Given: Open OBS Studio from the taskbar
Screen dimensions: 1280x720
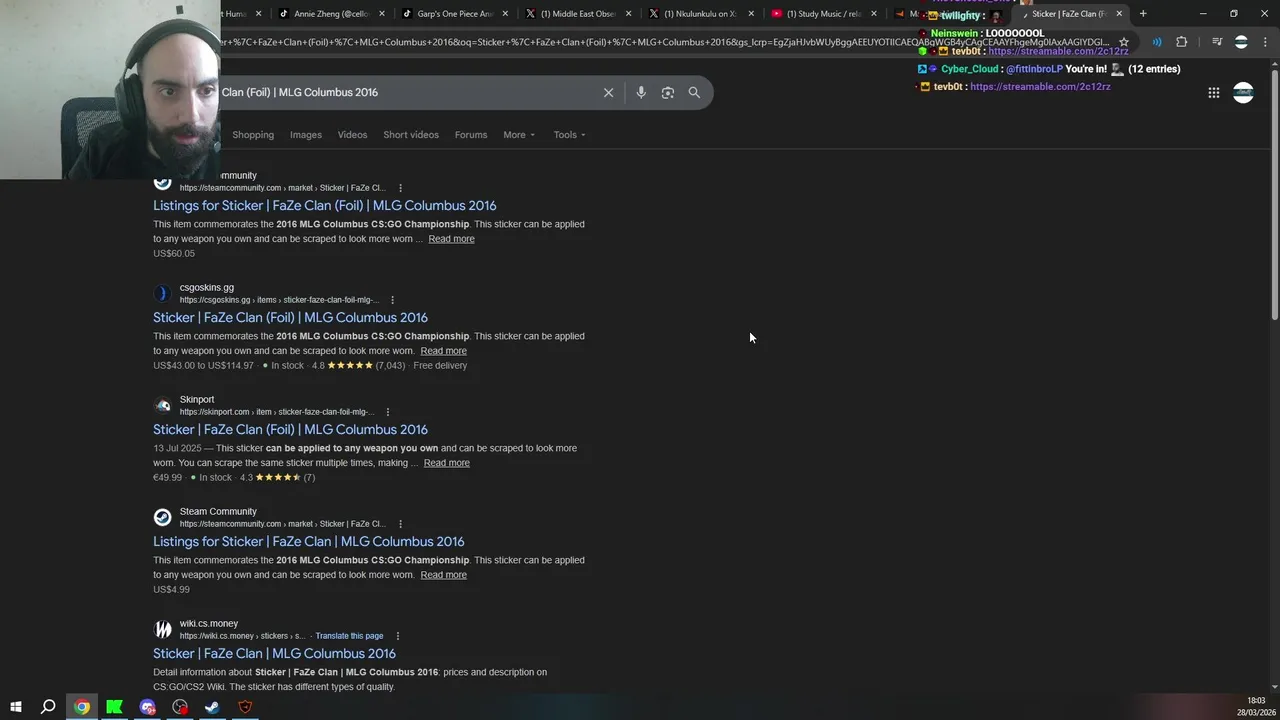Looking at the screenshot, I should [180, 707].
